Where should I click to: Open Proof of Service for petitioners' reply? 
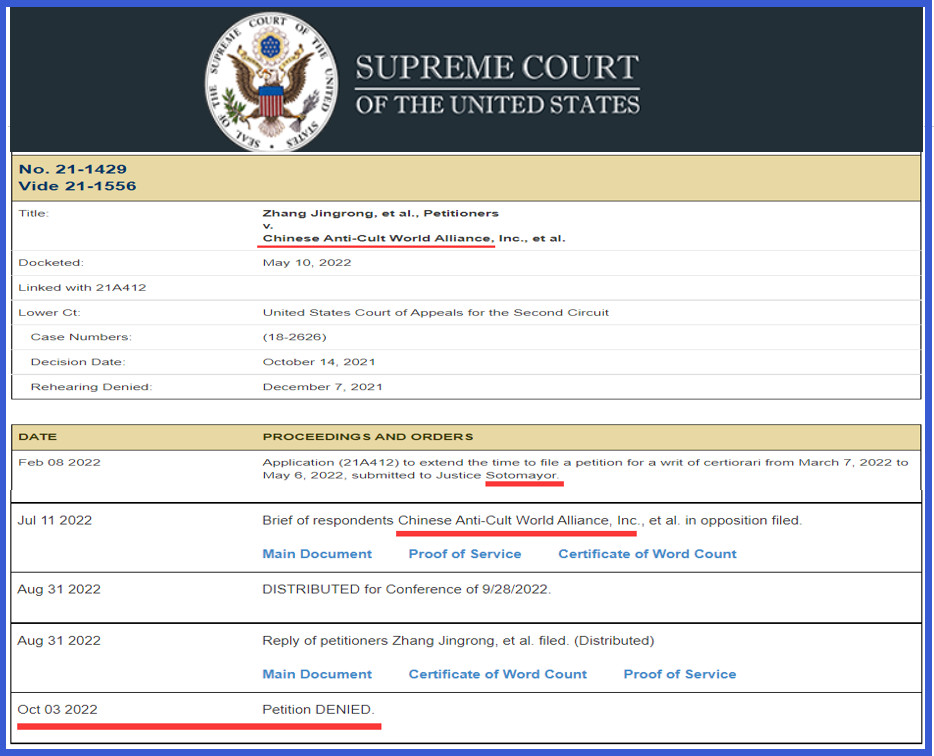coord(680,674)
